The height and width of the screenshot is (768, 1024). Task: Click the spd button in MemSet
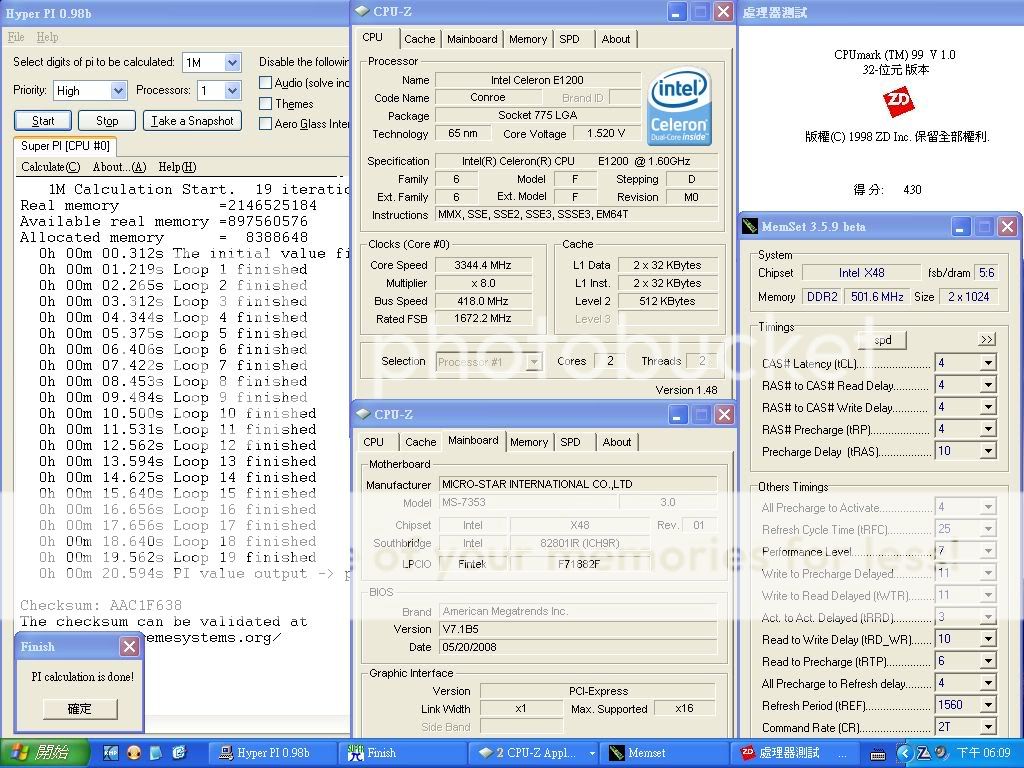[881, 340]
